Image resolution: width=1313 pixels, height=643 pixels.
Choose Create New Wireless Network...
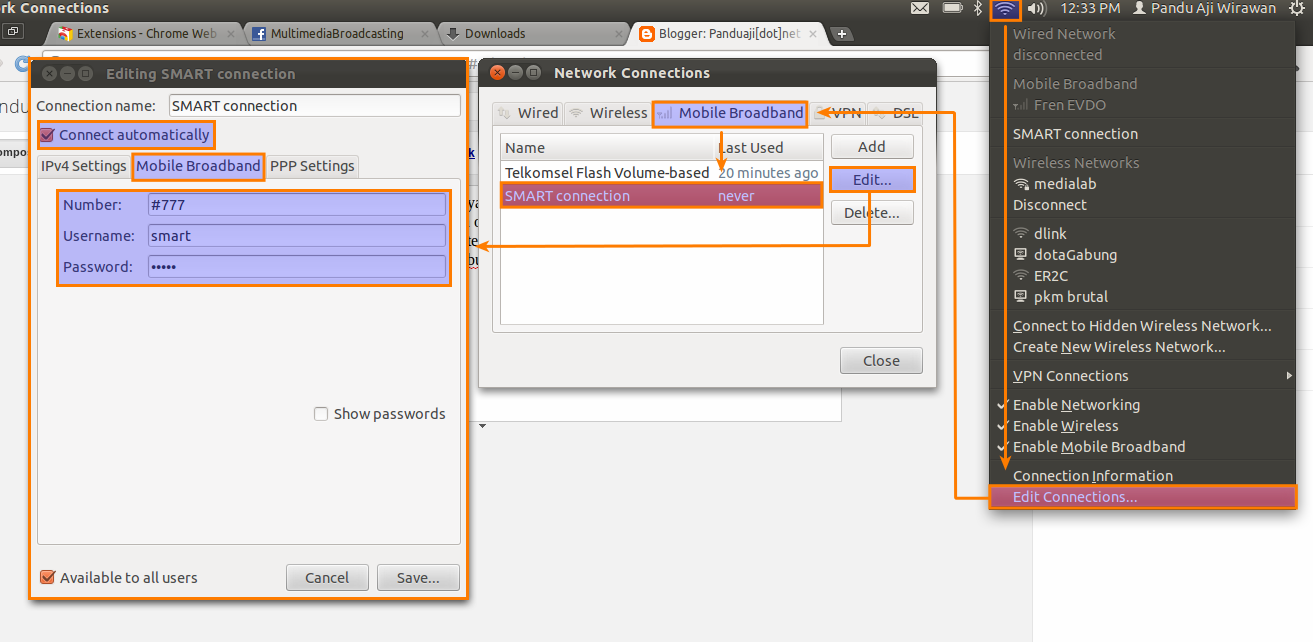pos(1142,347)
